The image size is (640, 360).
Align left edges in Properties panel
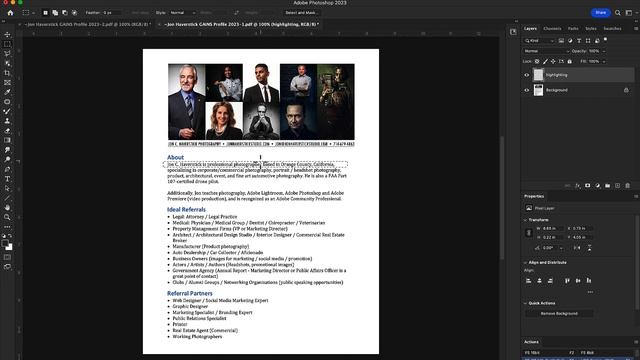529,280
